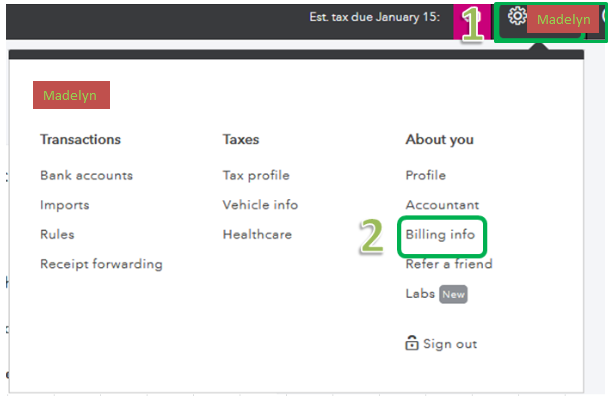This screenshot has width=611, height=400.
Task: Click the gear settings icon
Action: (x=517, y=16)
